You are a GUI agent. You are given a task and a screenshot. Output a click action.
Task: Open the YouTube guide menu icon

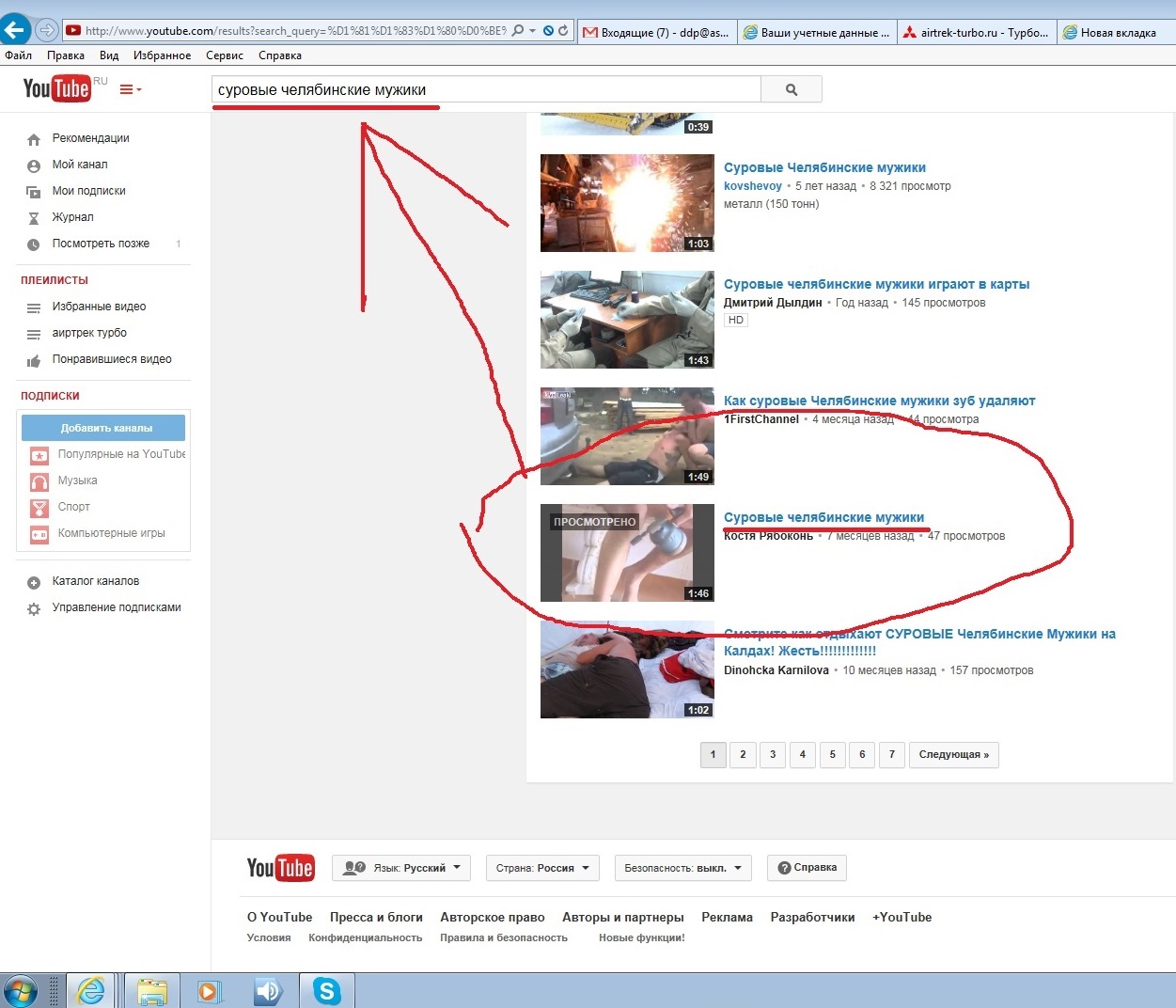coord(129,89)
